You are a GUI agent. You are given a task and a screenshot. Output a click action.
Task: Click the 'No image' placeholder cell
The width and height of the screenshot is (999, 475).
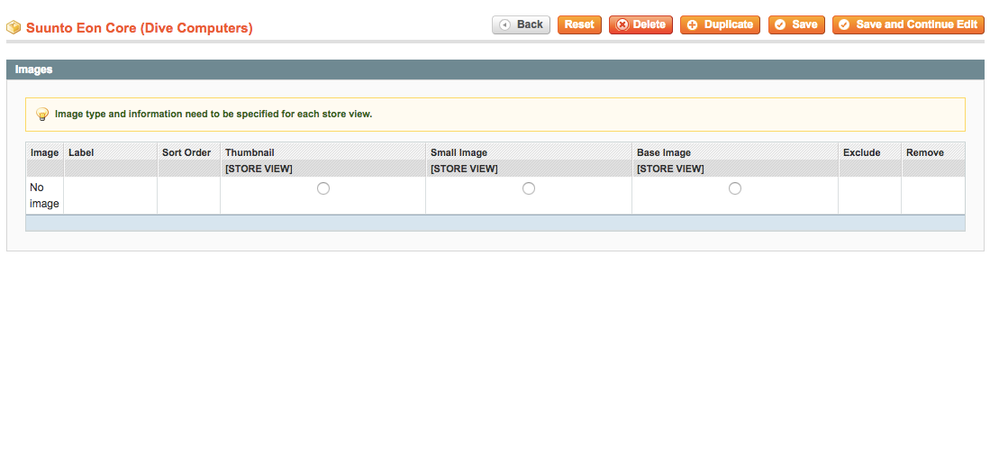point(45,196)
